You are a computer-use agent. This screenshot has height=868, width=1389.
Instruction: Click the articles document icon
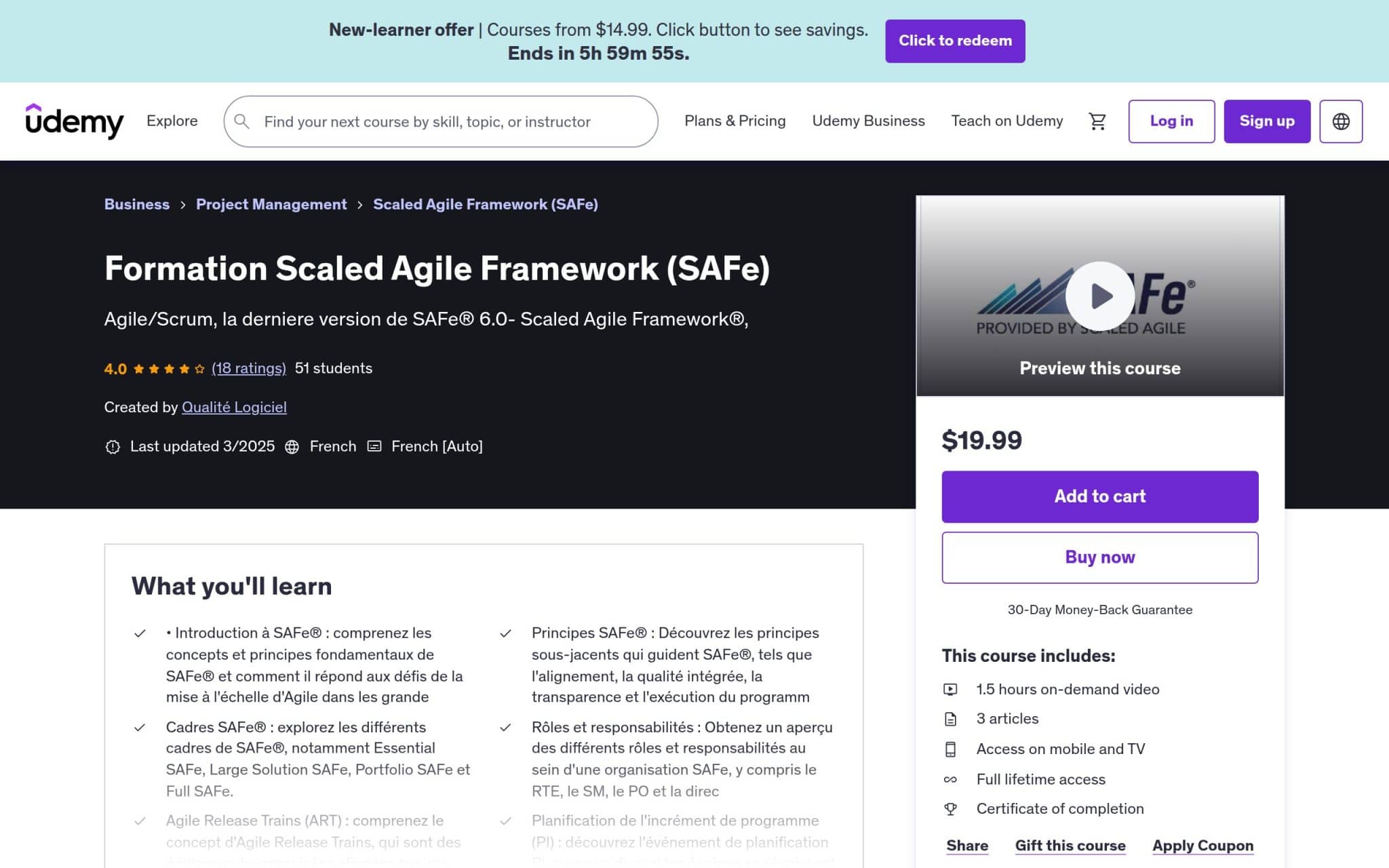coord(950,719)
